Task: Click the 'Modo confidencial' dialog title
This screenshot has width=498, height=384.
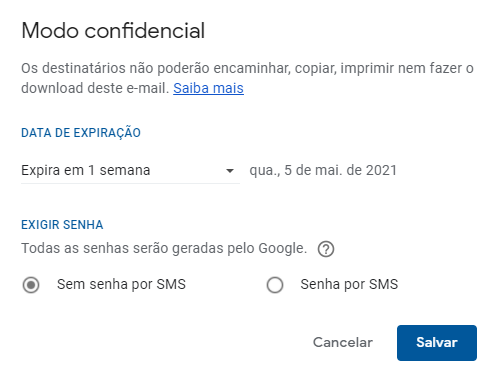Action: point(113,31)
